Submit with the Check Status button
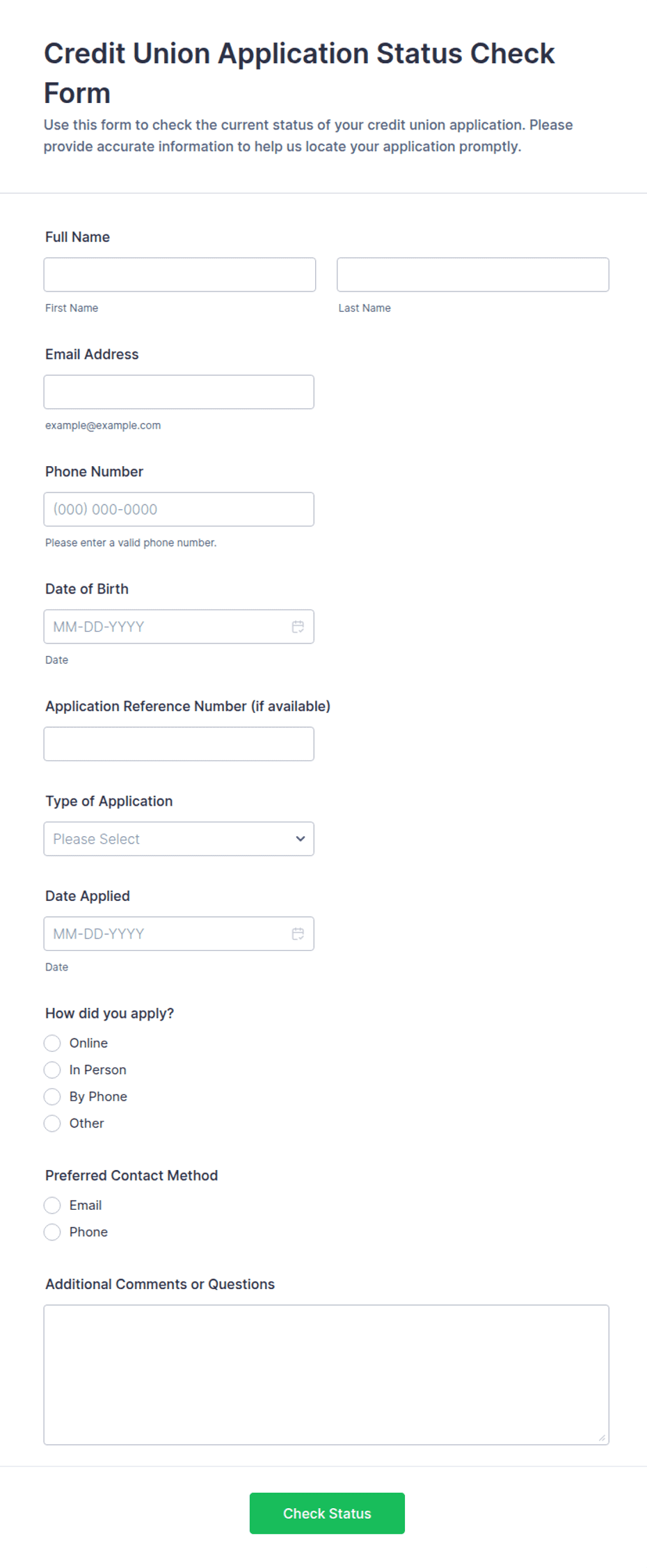 point(327,1513)
